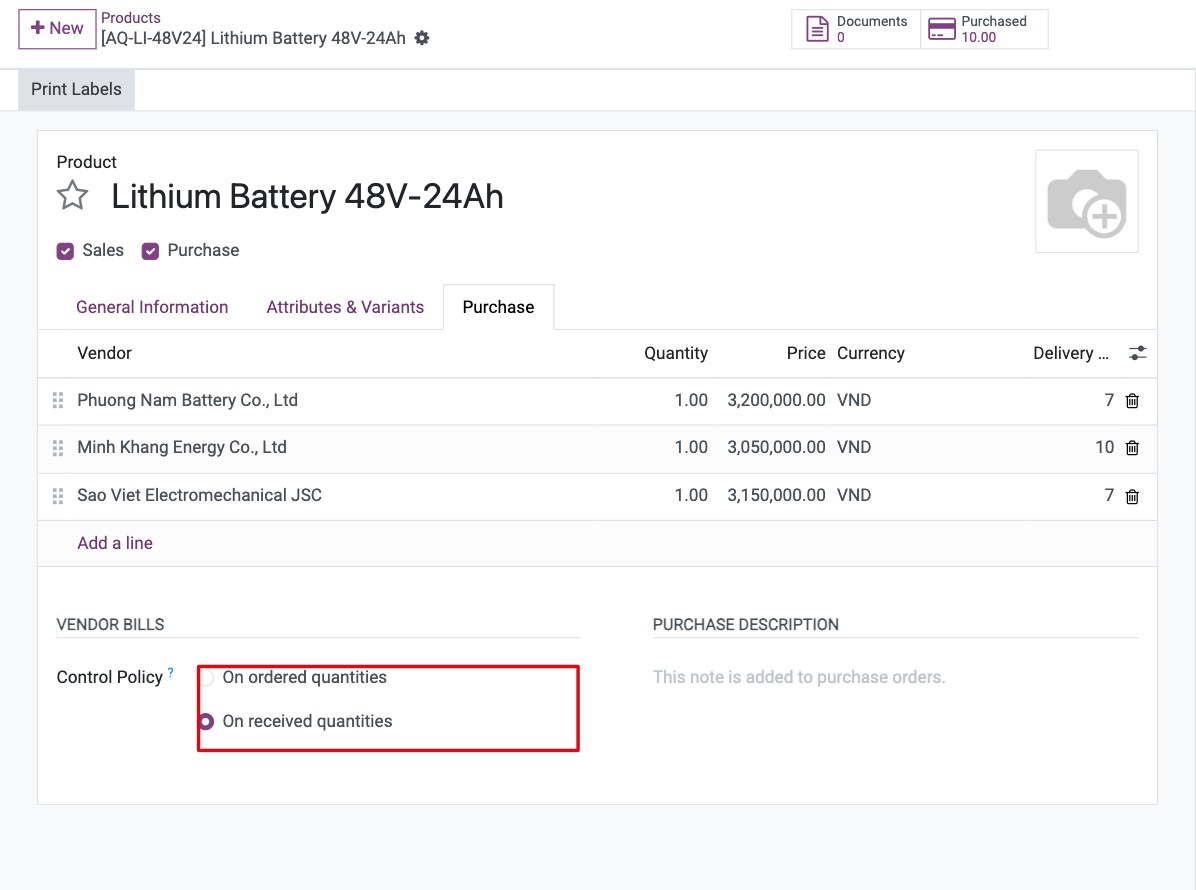This screenshot has height=890, width=1196.
Task: Edit delivery lead time for Sao Viet Electromechanical
Action: [1109, 496]
